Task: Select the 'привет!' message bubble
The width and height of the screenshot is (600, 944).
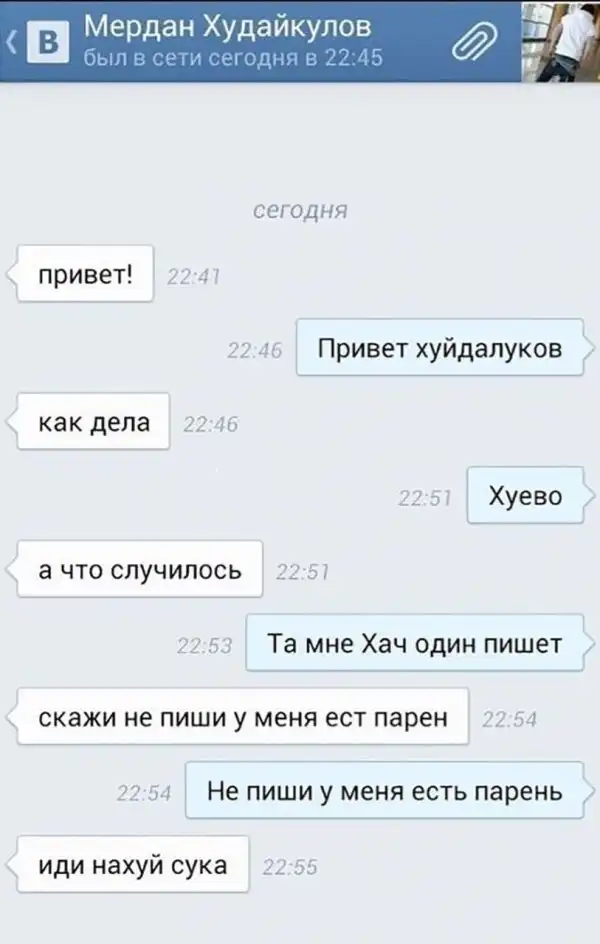Action: (85, 274)
